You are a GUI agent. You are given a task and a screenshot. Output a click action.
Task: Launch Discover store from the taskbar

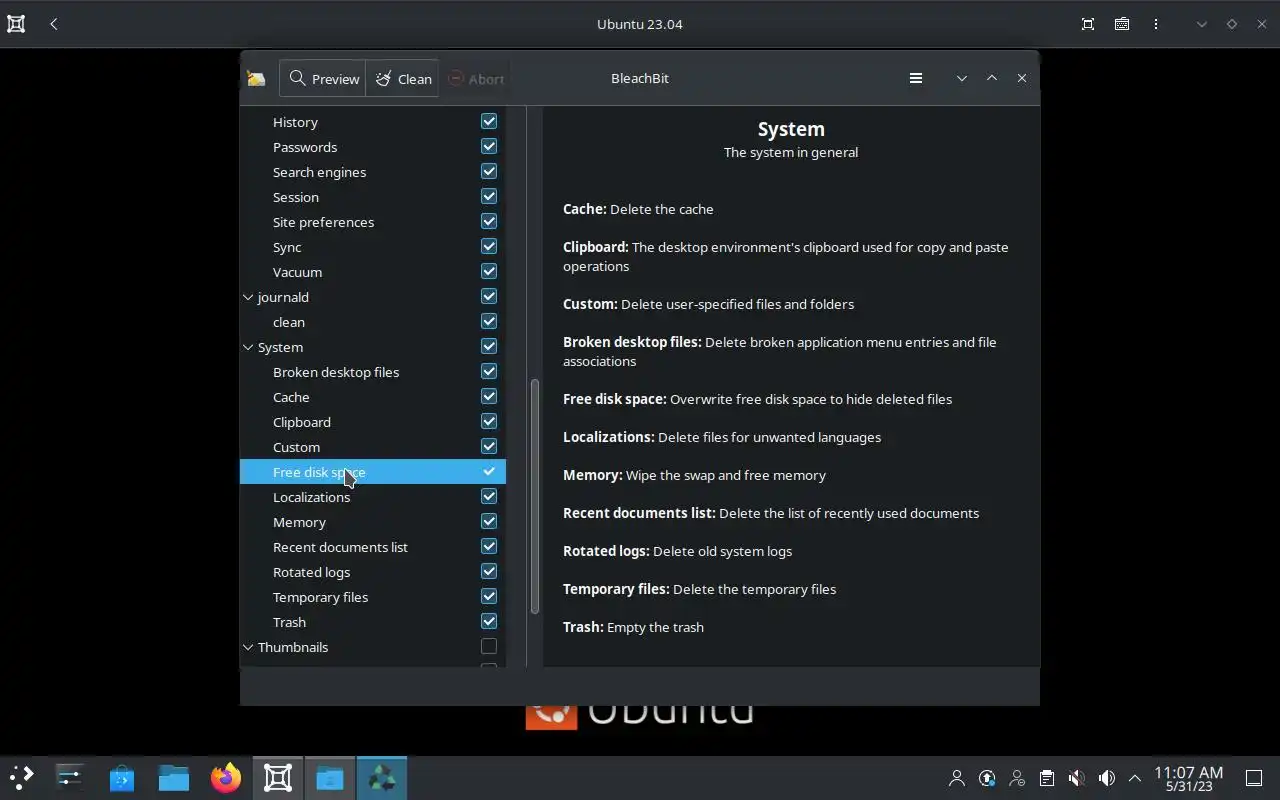[x=122, y=777]
